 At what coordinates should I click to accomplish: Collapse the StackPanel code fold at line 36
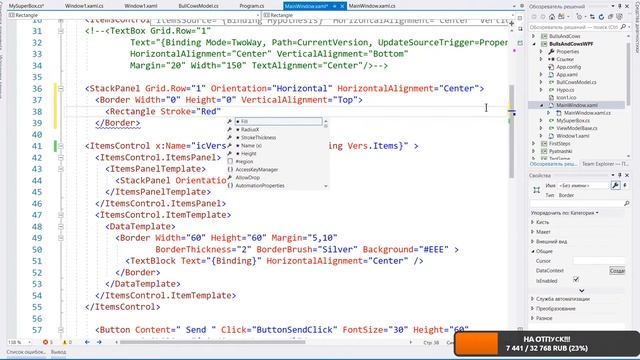coord(61,89)
